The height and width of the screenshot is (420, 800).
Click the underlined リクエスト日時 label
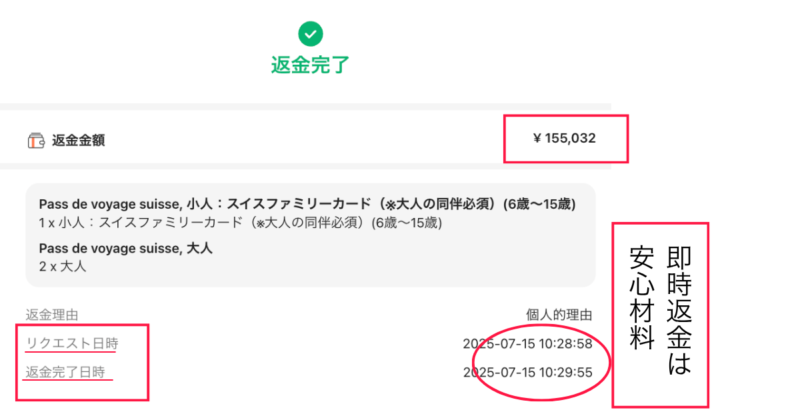pyautogui.click(x=72, y=344)
